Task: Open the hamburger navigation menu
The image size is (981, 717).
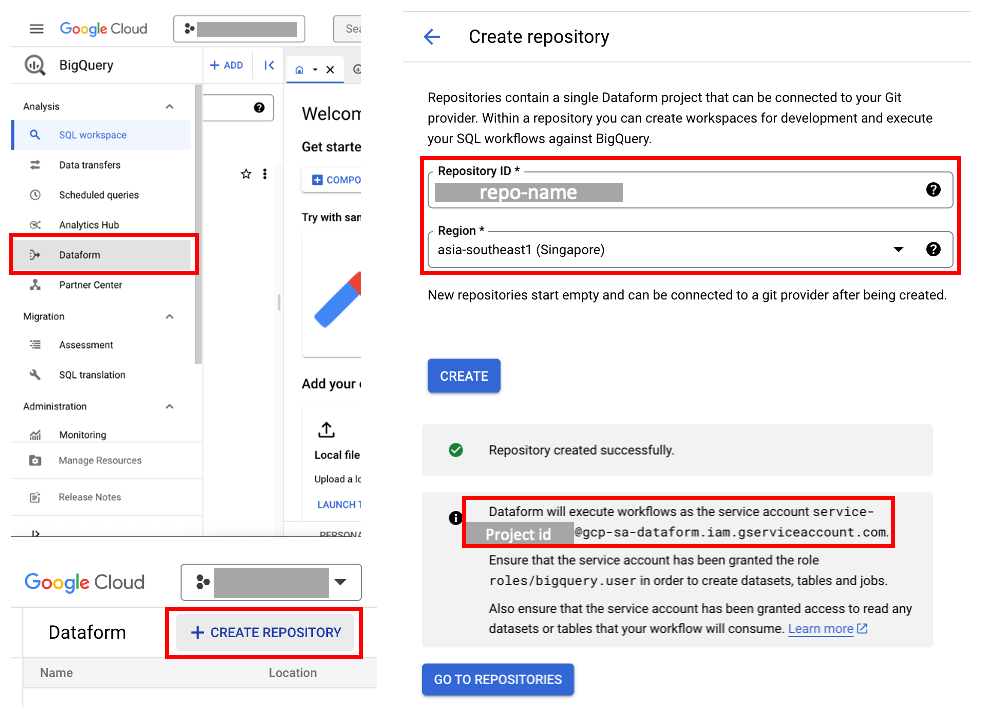Action: coord(36,28)
